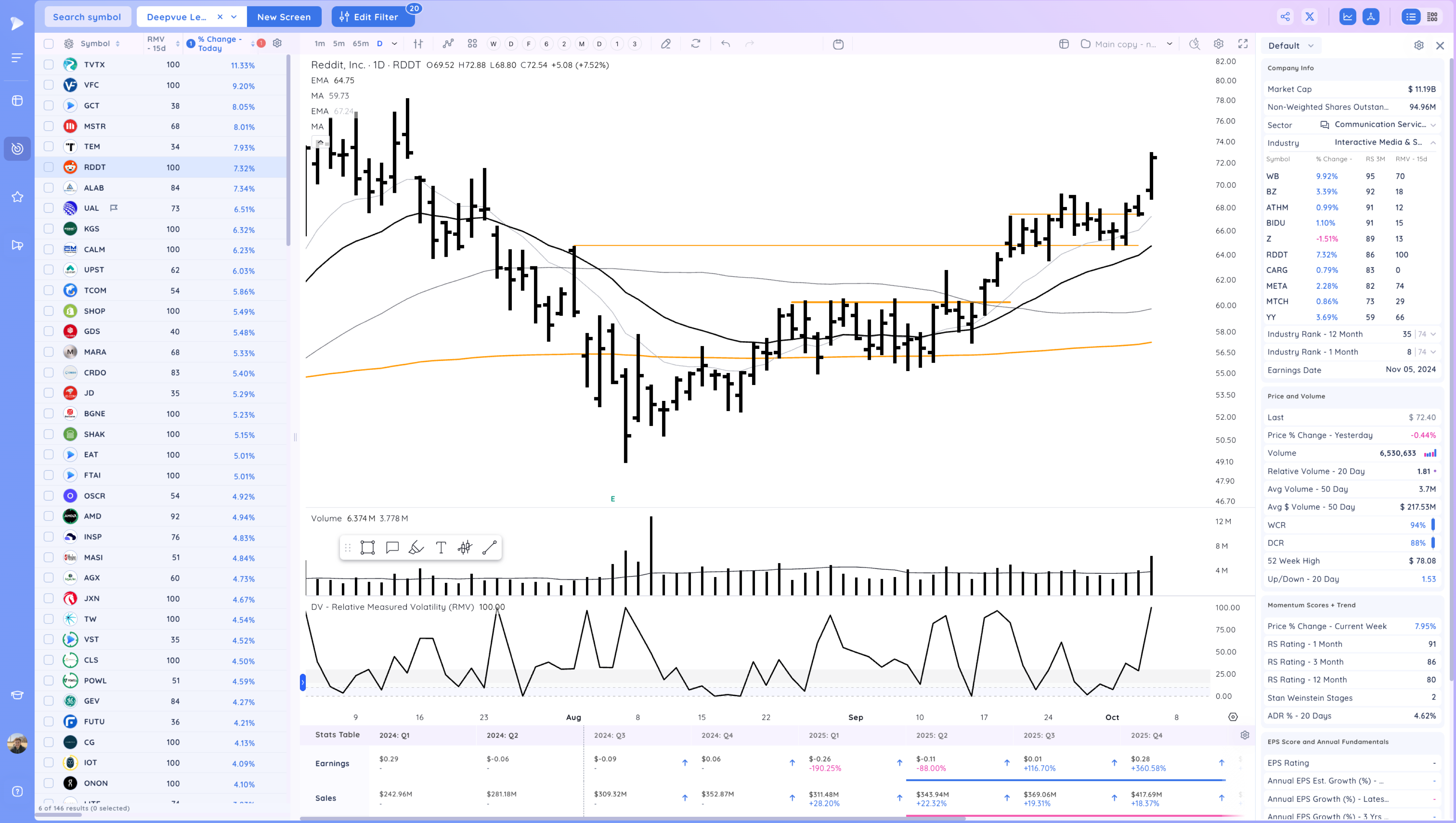Check the checkbox next to RDDT
1456x823 pixels.
pyautogui.click(x=49, y=167)
